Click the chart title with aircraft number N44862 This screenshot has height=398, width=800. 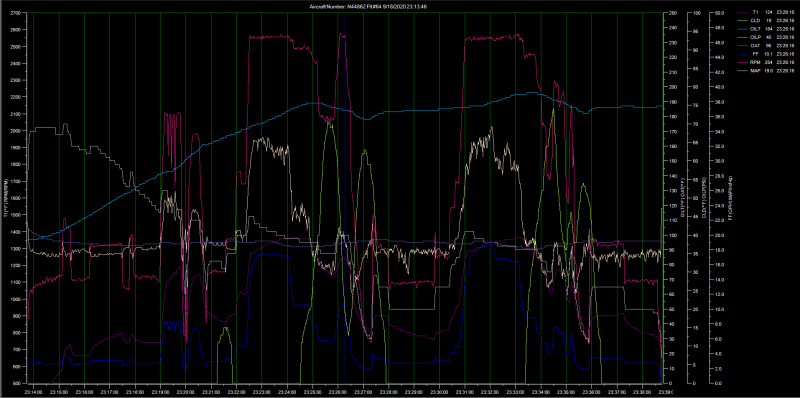[367, 6]
